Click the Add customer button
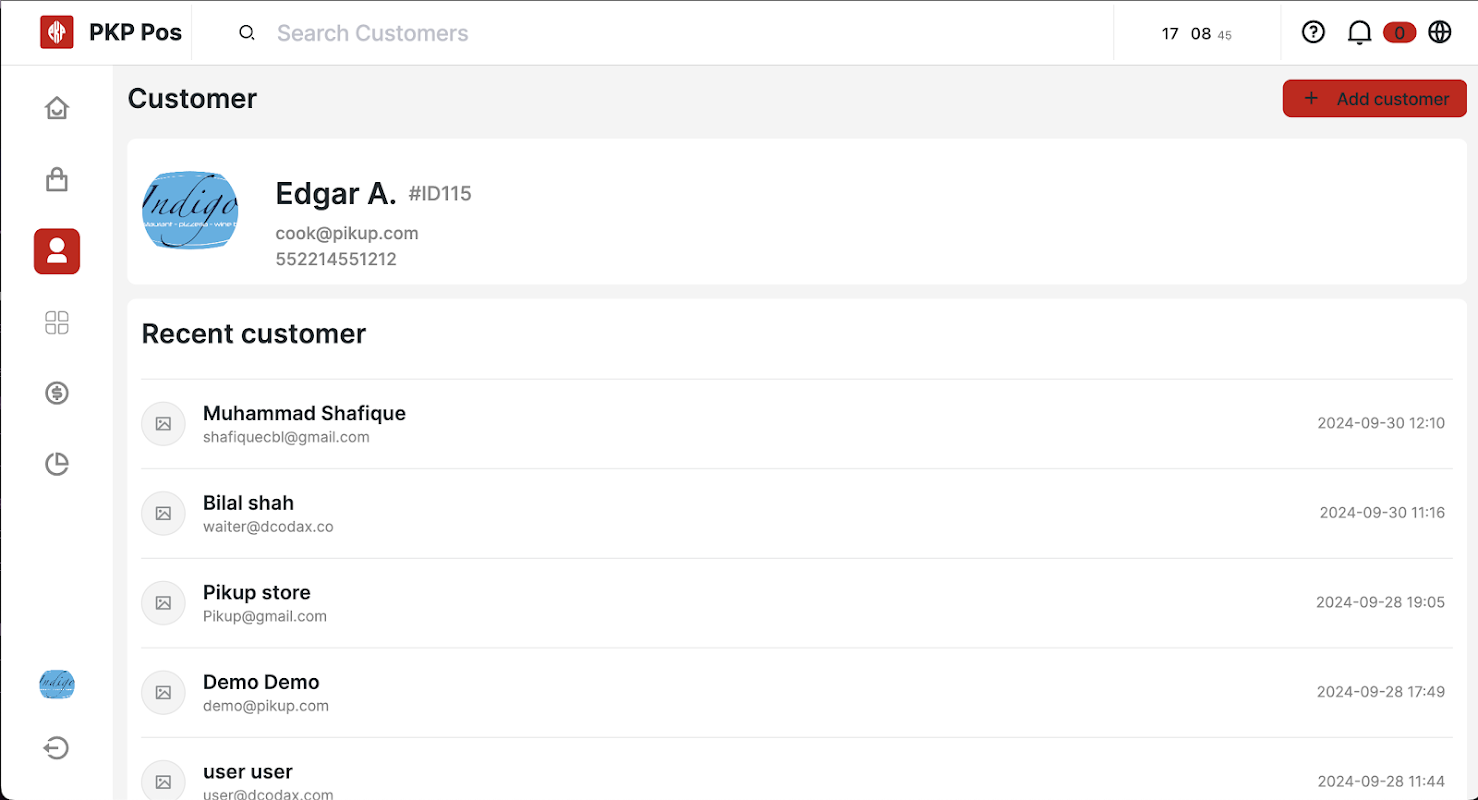1478x800 pixels. pos(1374,99)
